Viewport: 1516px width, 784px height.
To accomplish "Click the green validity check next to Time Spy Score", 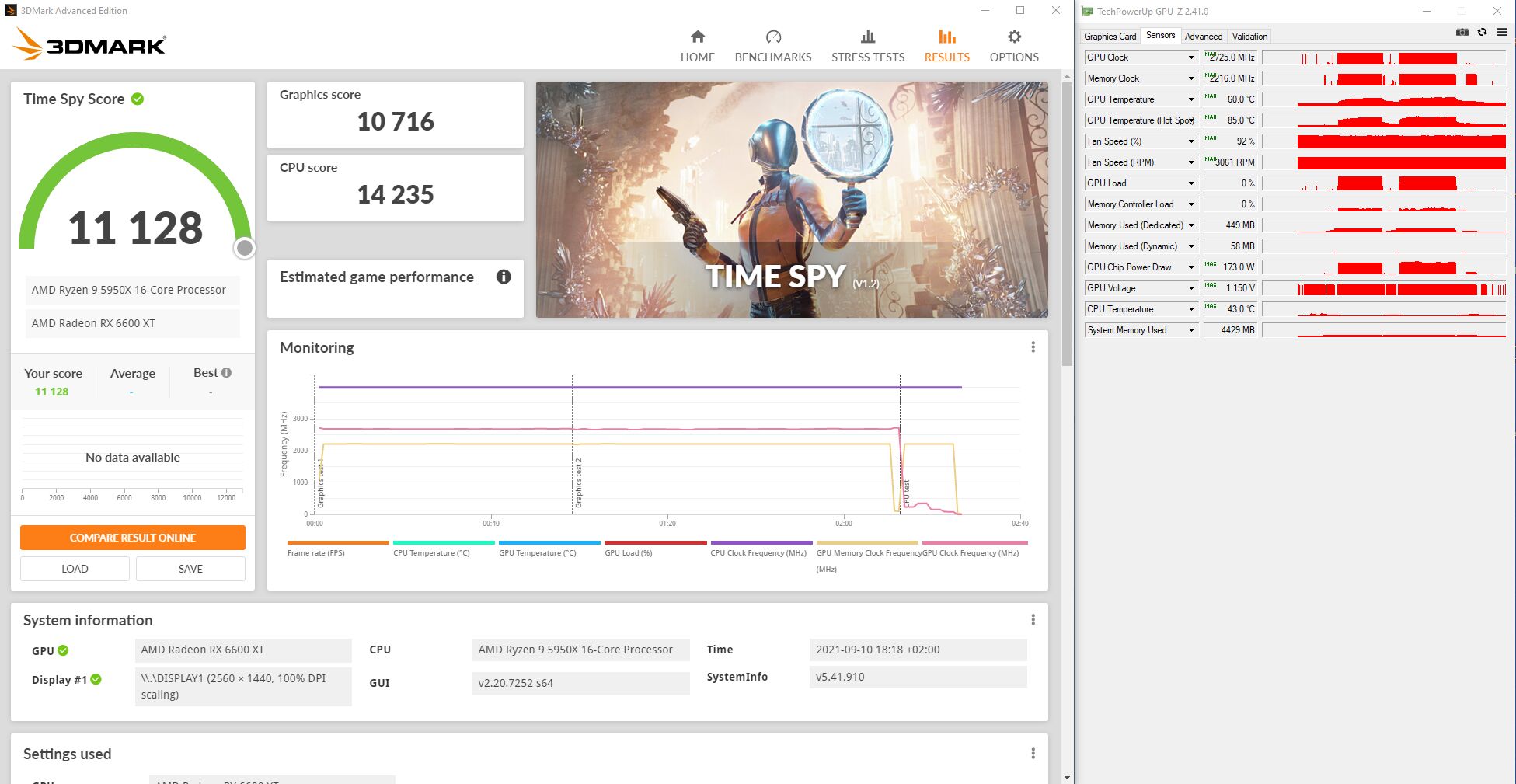I will click(138, 99).
